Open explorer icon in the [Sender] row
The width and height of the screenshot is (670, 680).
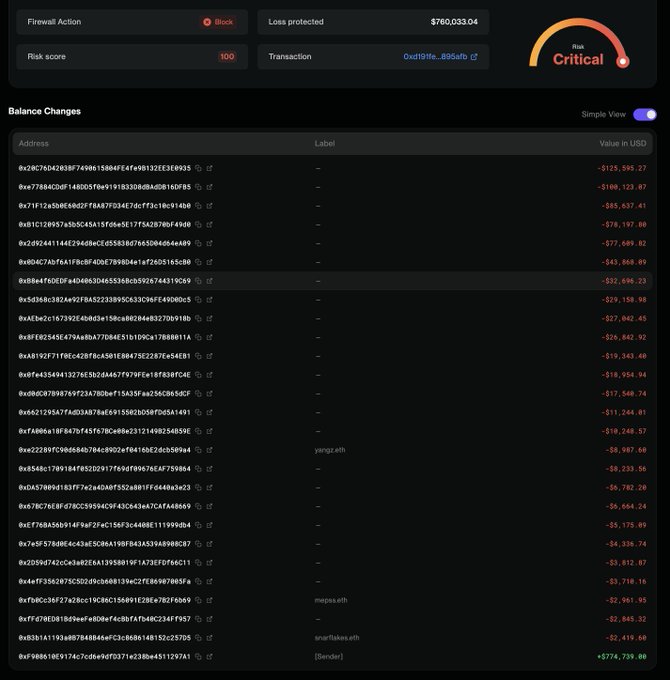coord(209,657)
